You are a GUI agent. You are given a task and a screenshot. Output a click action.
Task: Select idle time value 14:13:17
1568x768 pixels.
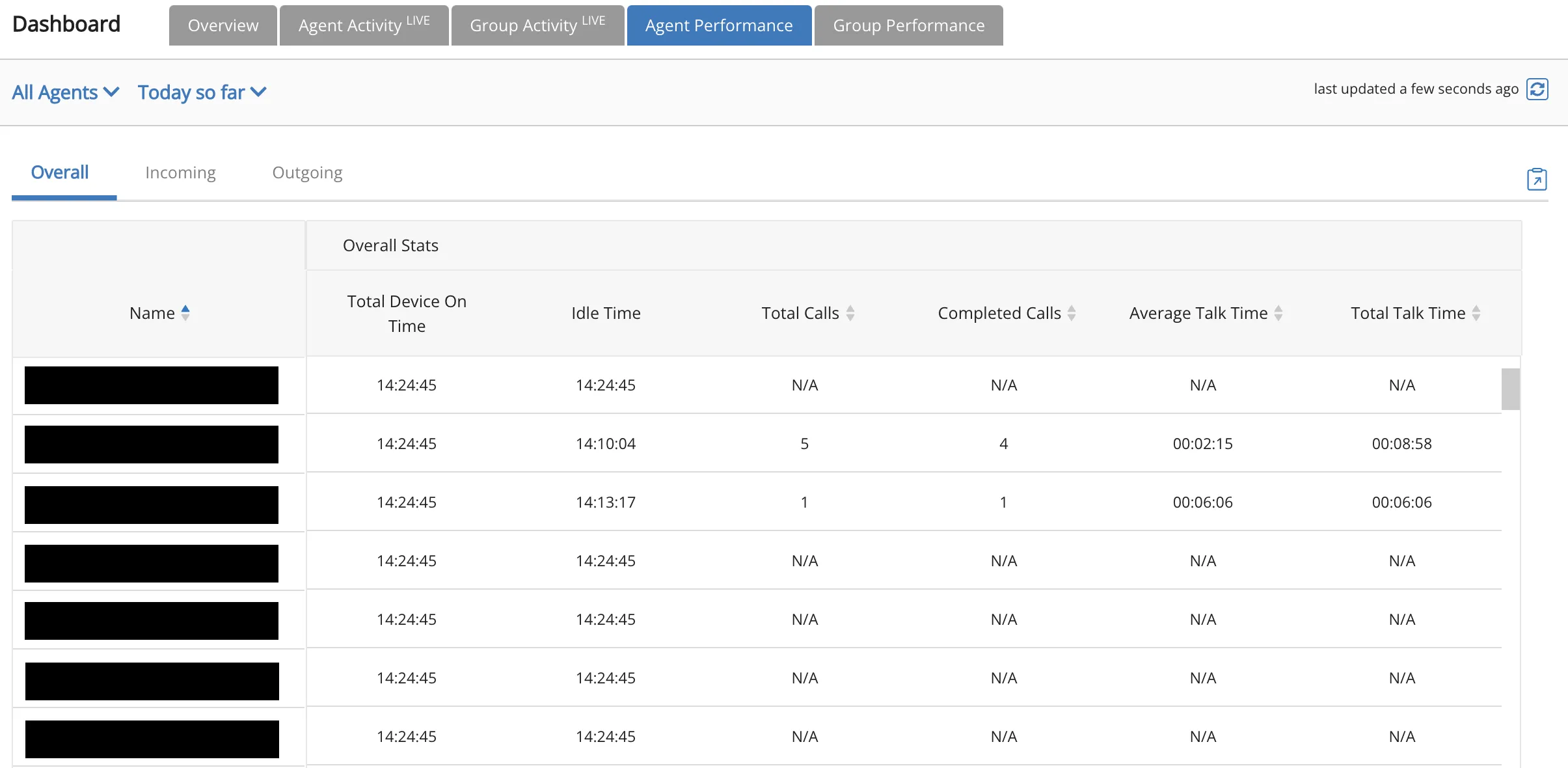point(606,502)
